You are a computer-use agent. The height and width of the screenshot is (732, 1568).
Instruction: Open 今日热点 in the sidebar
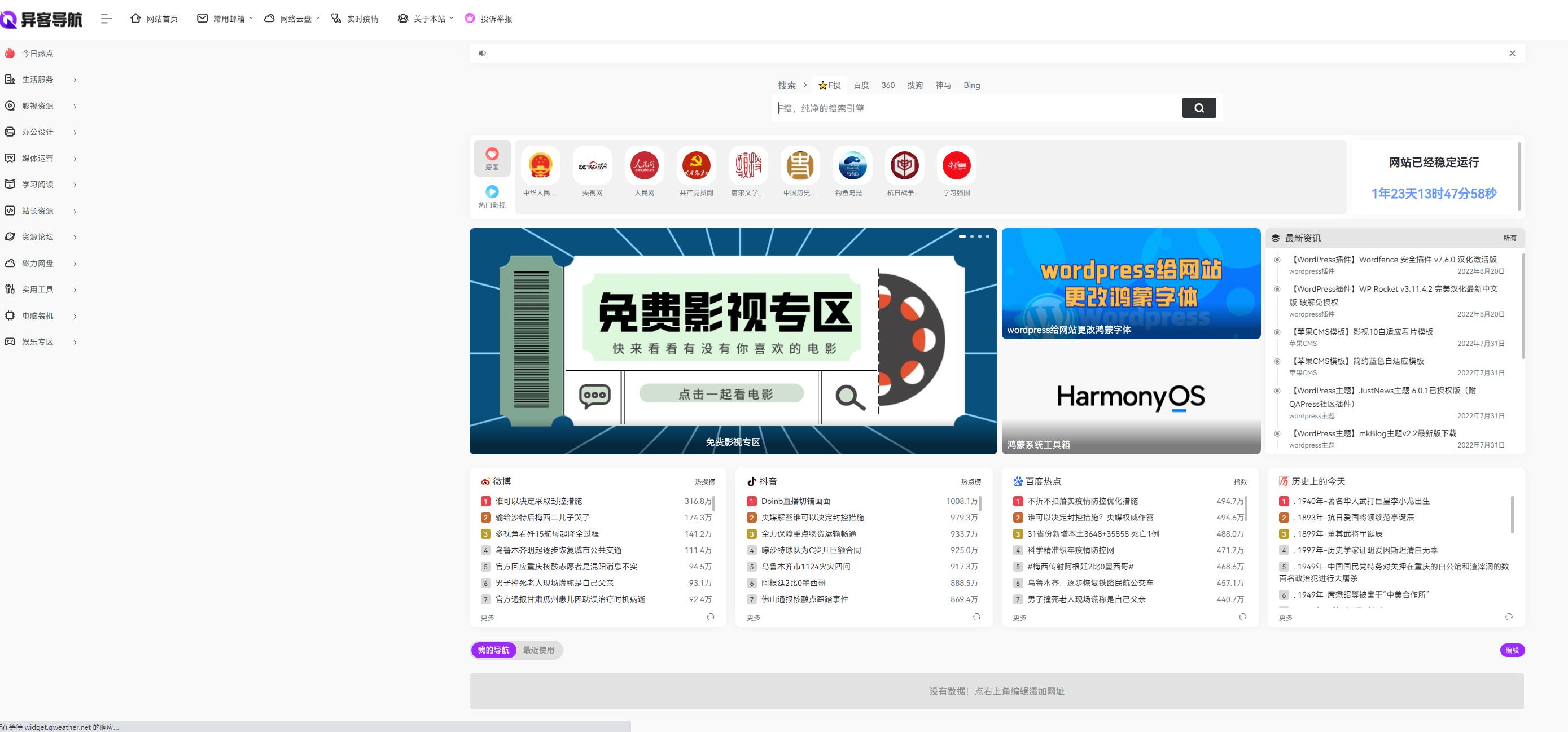29,54
